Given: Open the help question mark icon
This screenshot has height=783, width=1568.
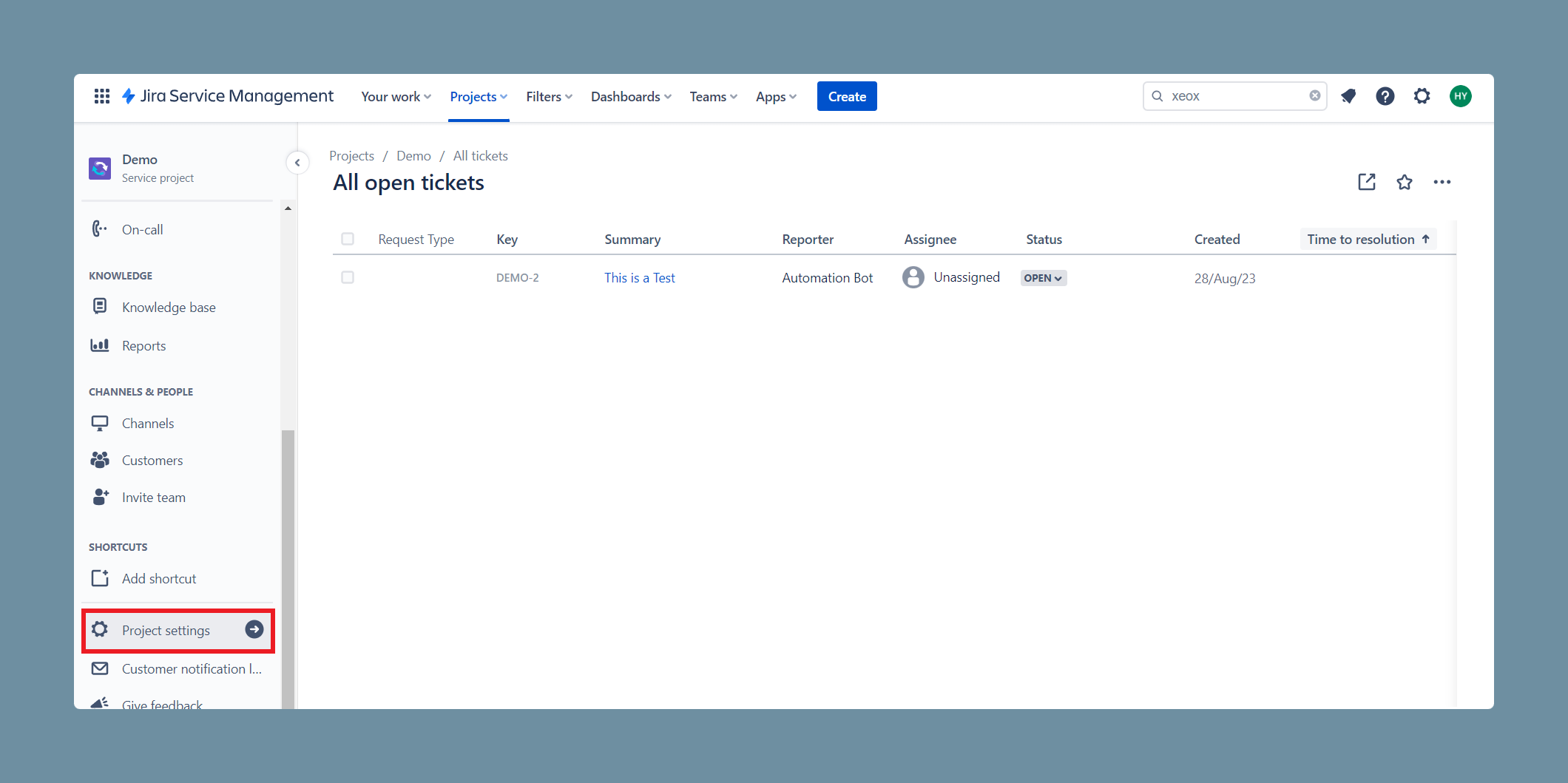Looking at the screenshot, I should pyautogui.click(x=1385, y=96).
